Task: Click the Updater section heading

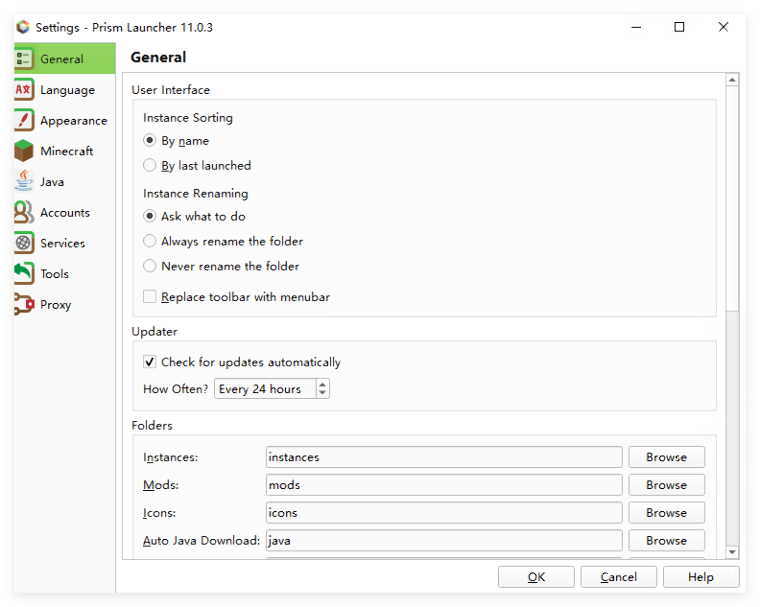Action: tap(155, 332)
